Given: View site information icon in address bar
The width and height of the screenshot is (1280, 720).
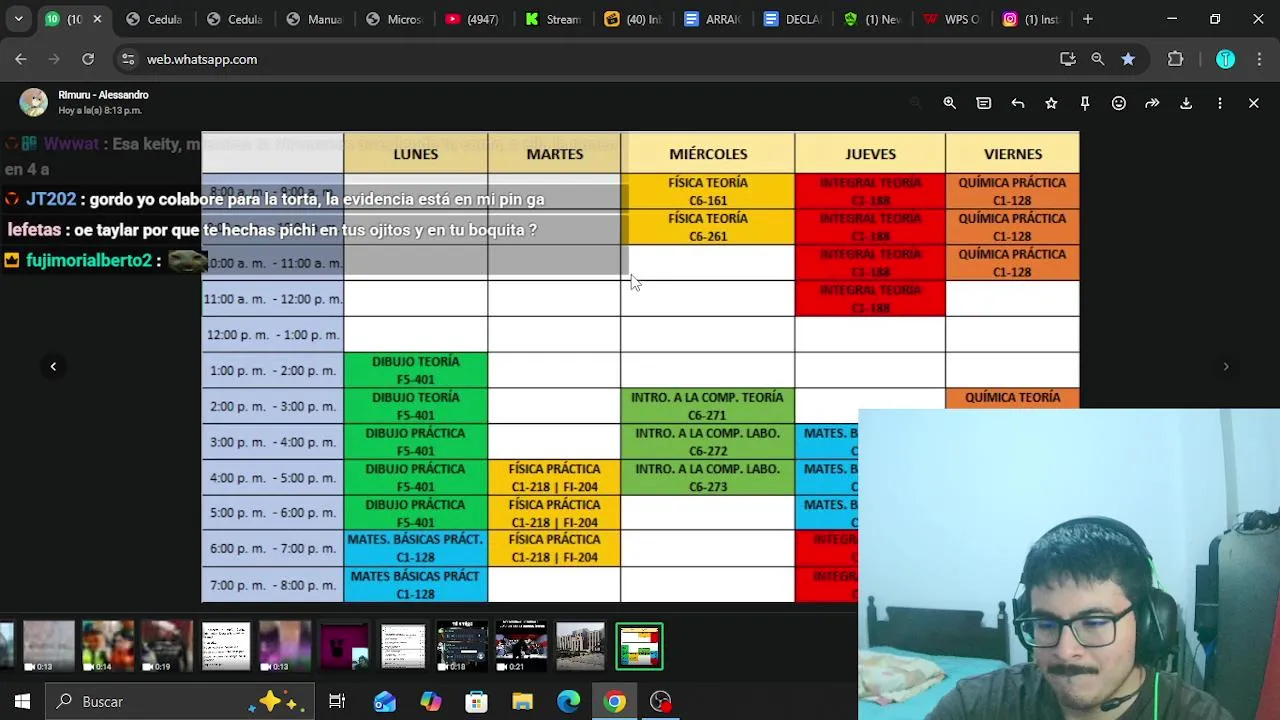Looking at the screenshot, I should point(128,59).
